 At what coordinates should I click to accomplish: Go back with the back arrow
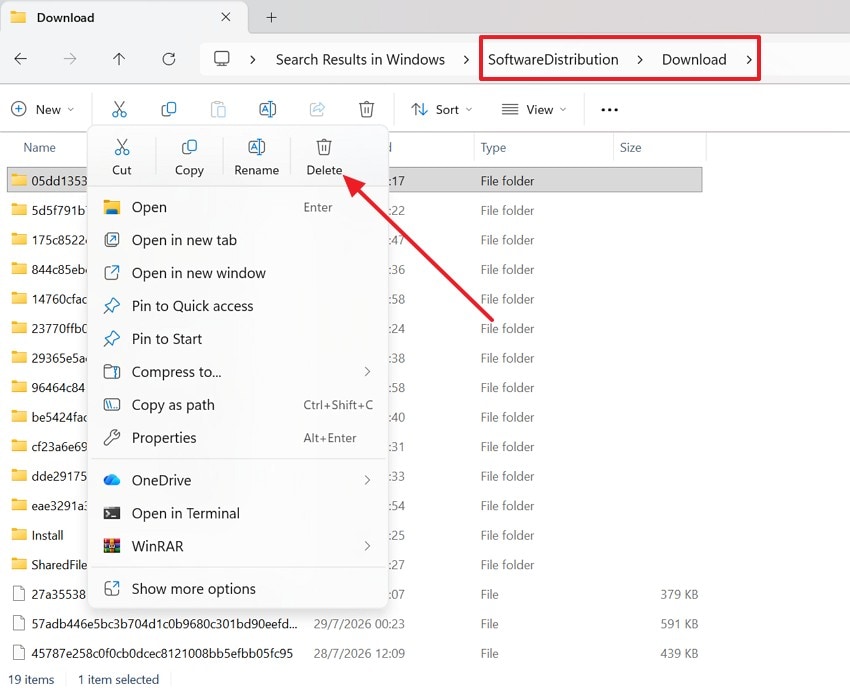(21, 59)
